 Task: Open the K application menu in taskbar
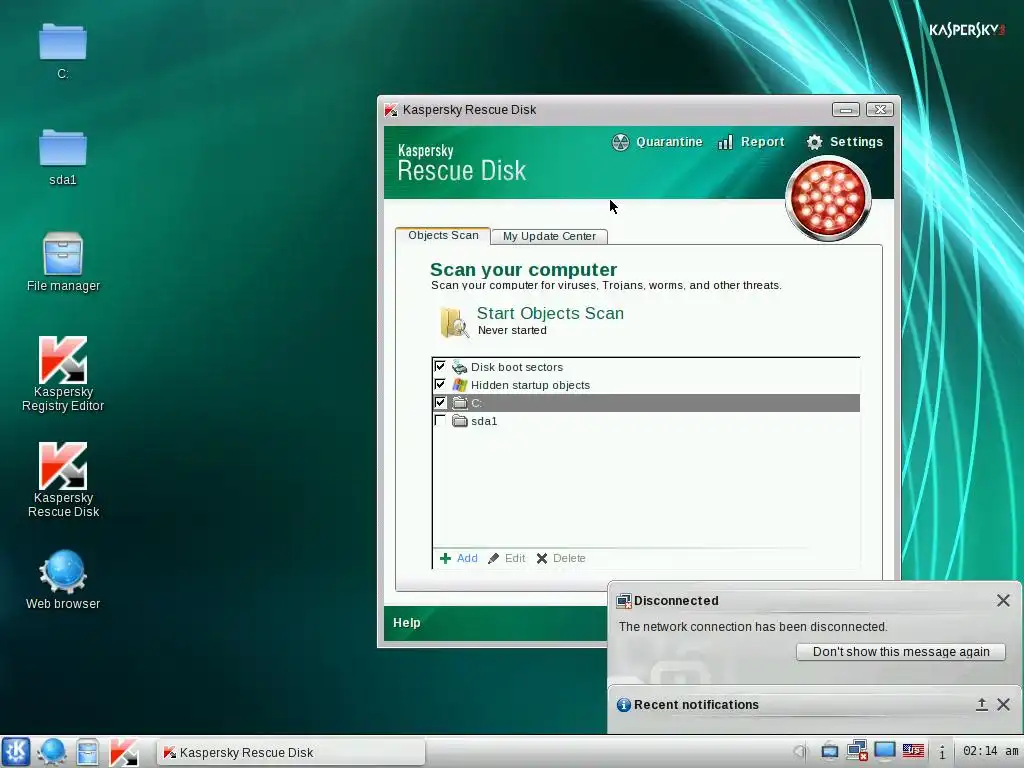pyautogui.click(x=16, y=752)
